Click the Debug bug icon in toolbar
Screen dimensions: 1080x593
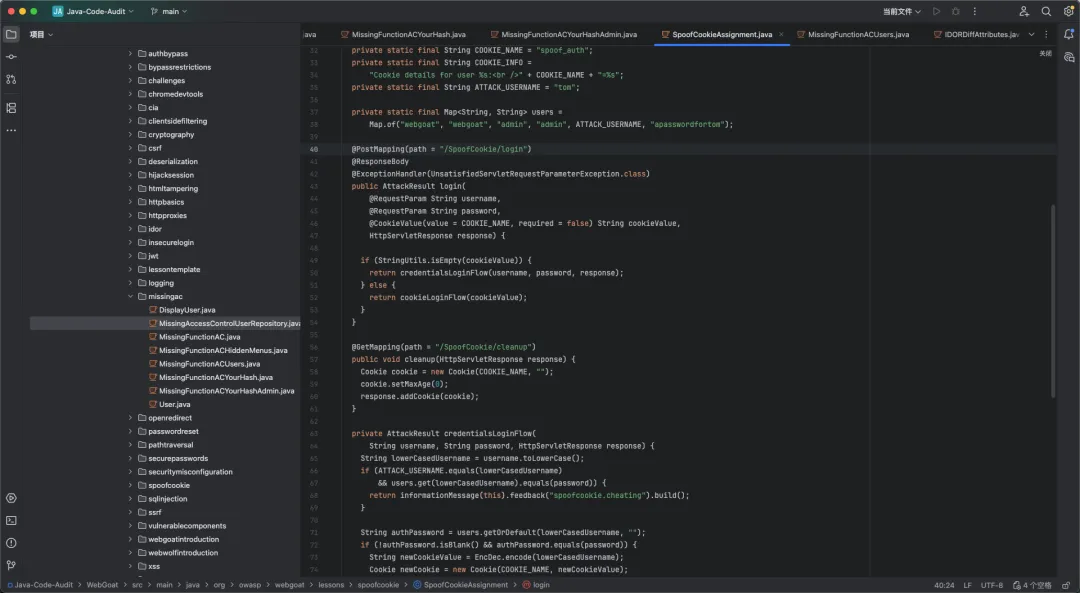point(955,11)
